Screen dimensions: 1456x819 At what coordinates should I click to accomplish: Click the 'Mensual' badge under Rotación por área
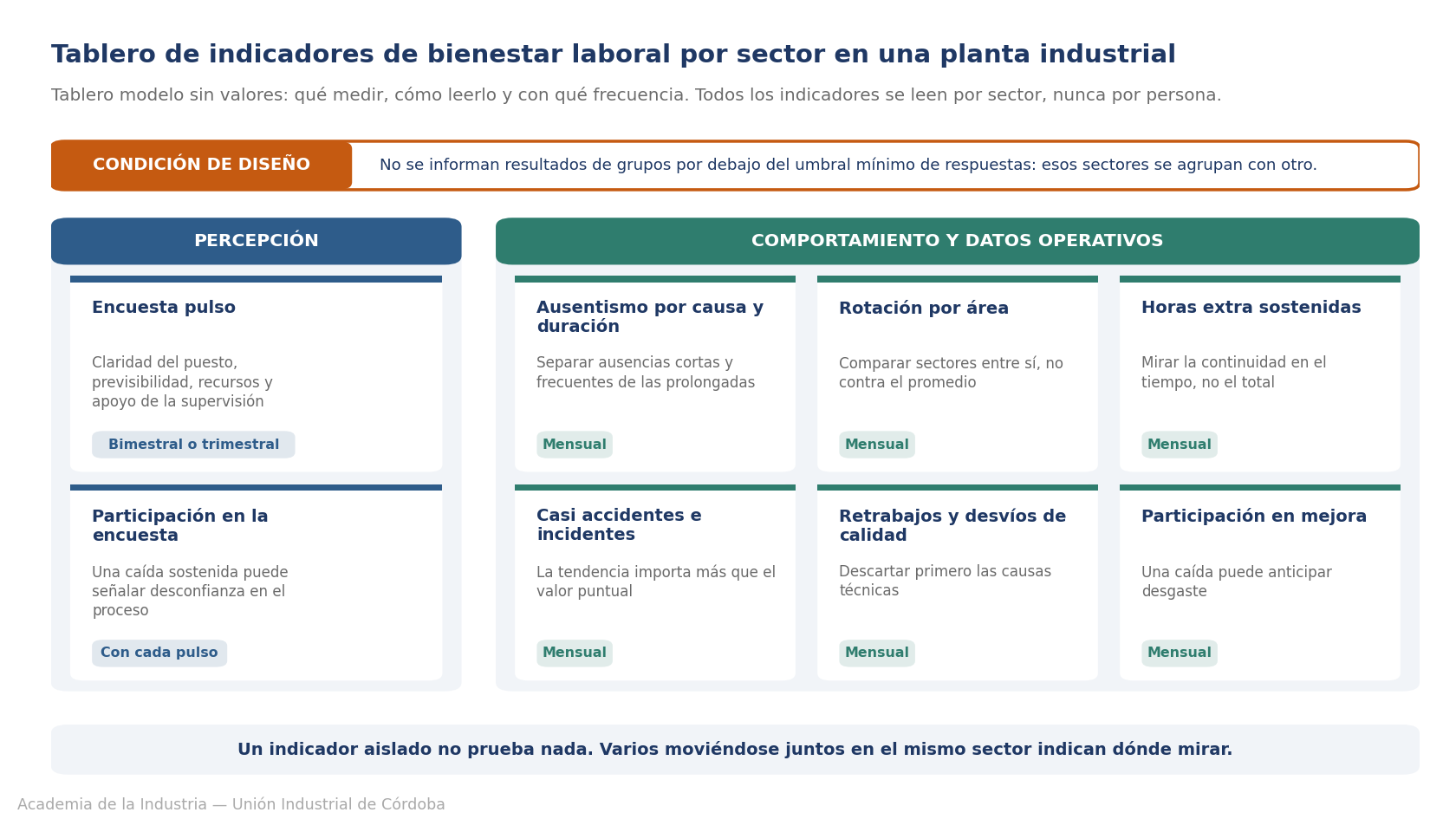(877, 445)
